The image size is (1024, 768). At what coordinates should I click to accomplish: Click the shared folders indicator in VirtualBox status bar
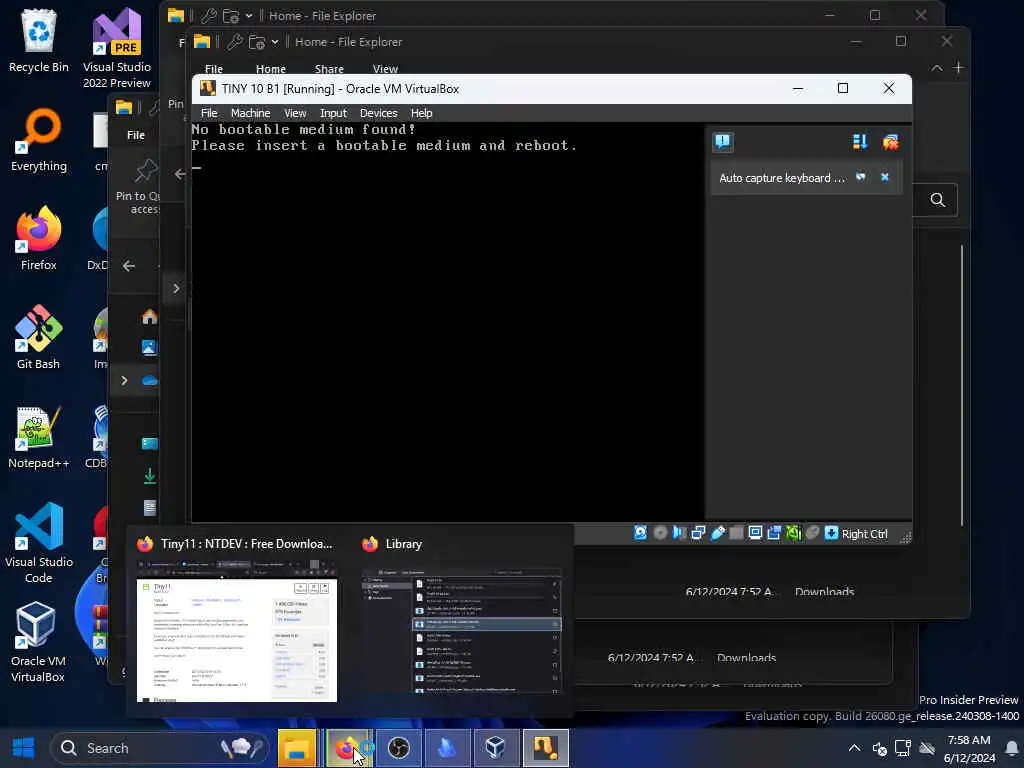(x=736, y=533)
